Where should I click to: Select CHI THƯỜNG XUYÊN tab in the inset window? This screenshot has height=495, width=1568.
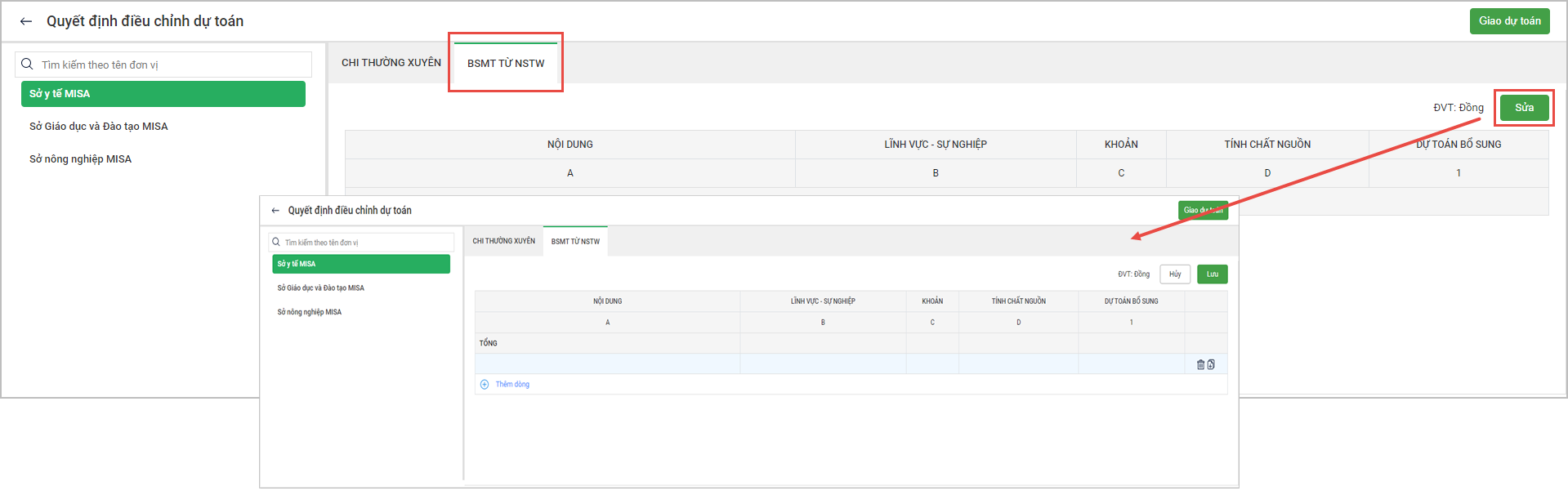(503, 241)
